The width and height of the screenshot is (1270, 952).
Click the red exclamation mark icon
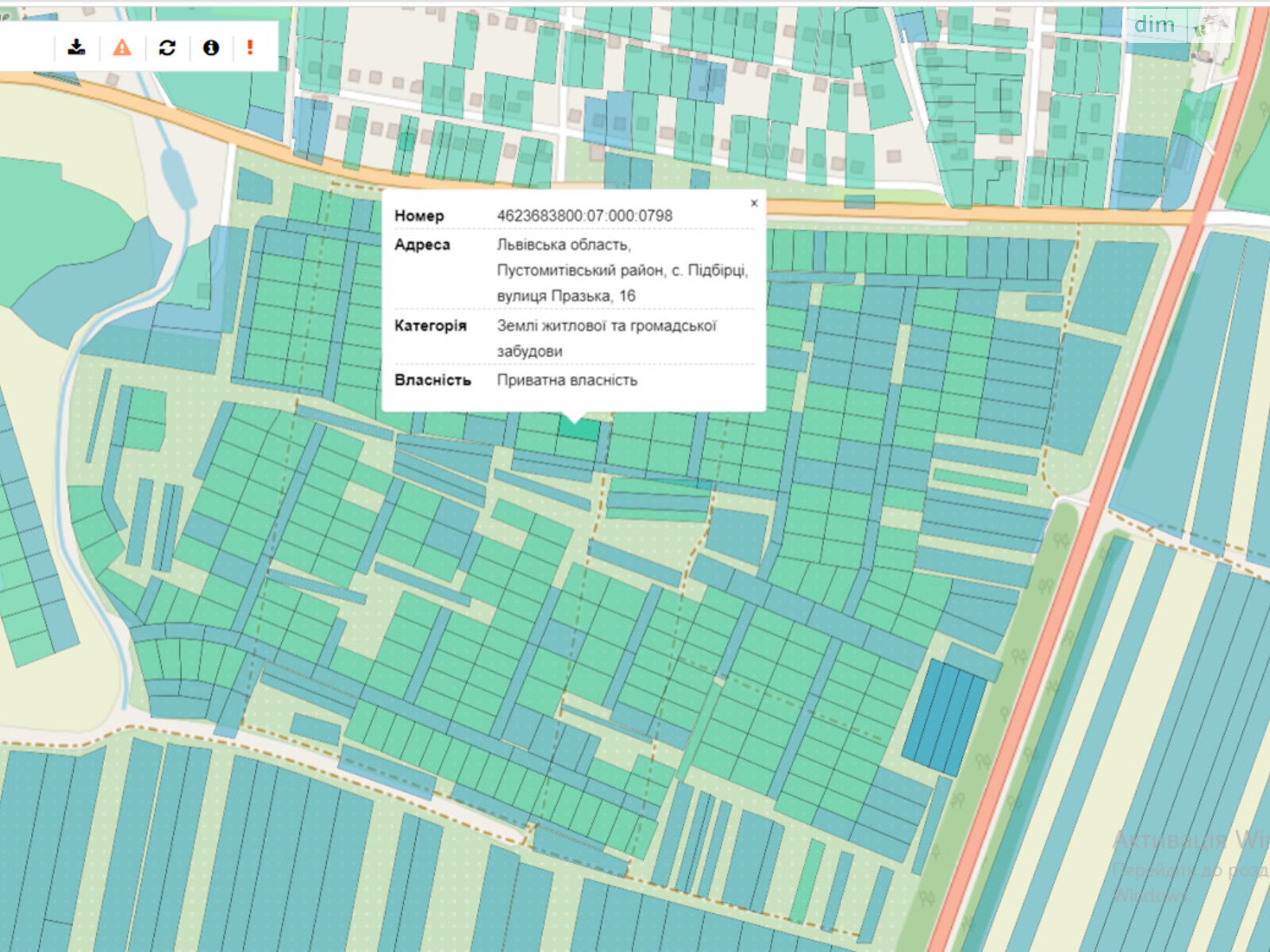click(x=250, y=48)
